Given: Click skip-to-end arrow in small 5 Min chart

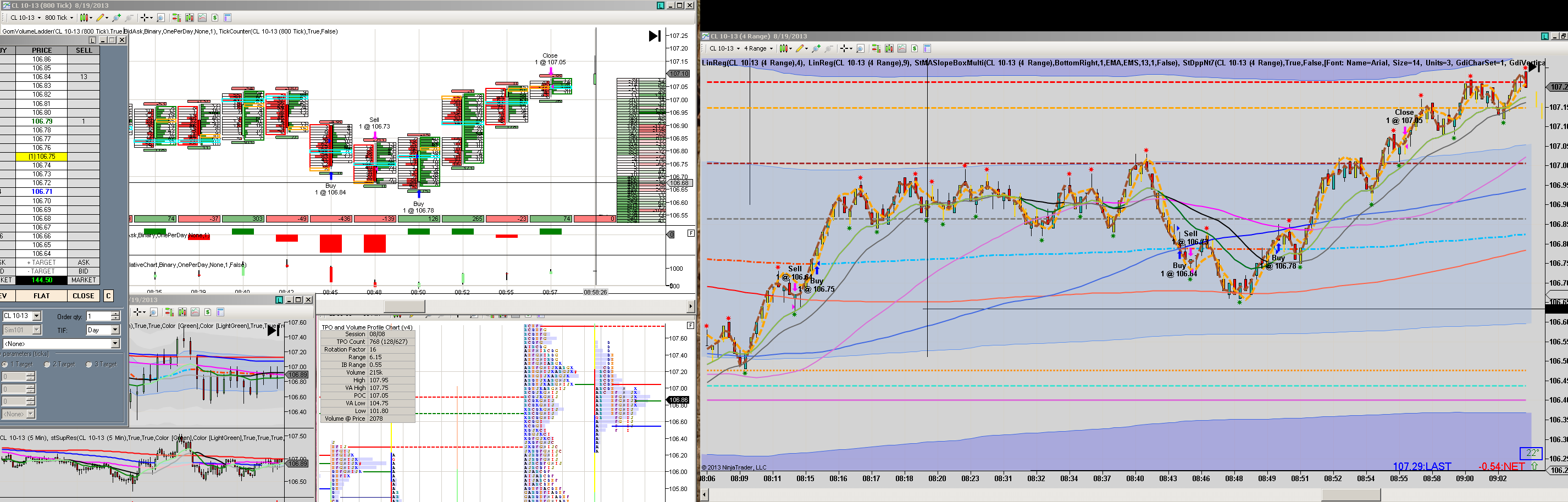Looking at the screenshot, I should (274, 331).
